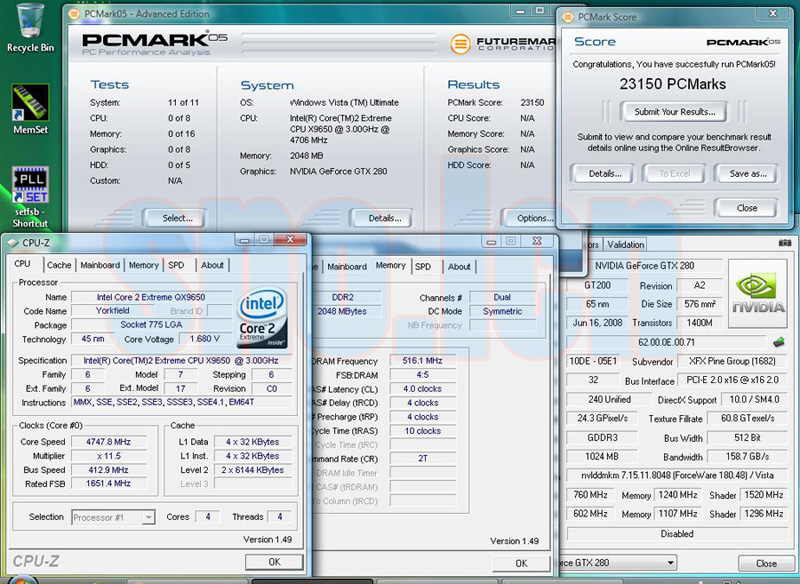
Task: Click Submit Your Results button
Action: pyautogui.click(x=674, y=112)
